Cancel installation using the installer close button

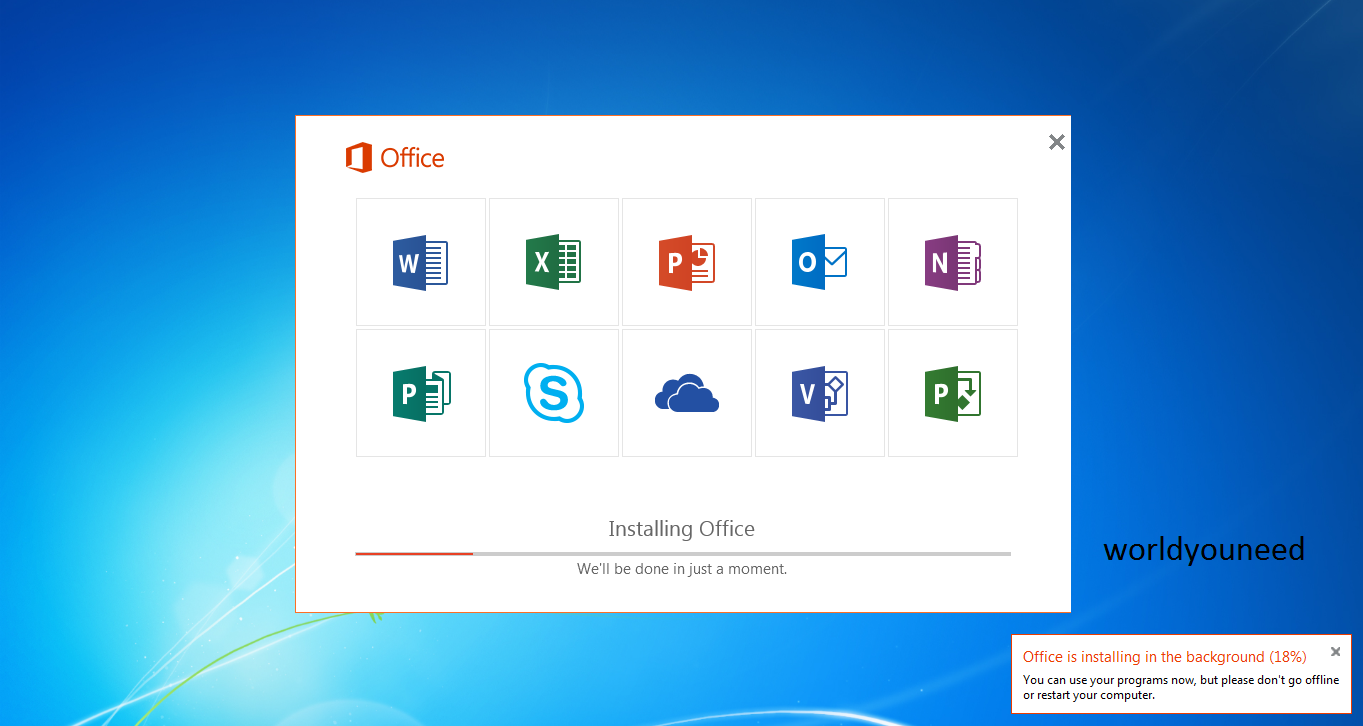1056,142
